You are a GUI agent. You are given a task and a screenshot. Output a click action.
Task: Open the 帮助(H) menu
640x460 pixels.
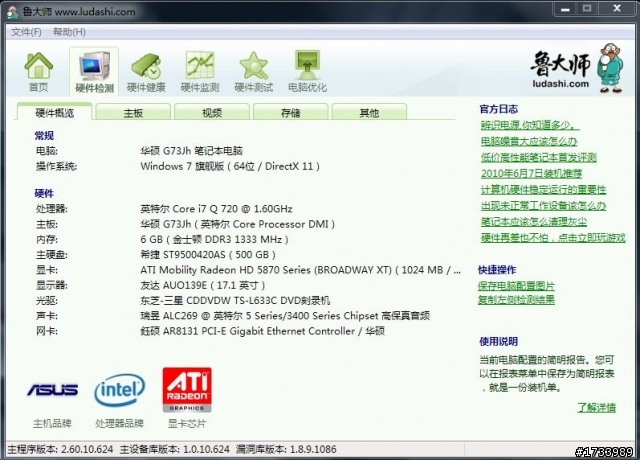pos(69,32)
